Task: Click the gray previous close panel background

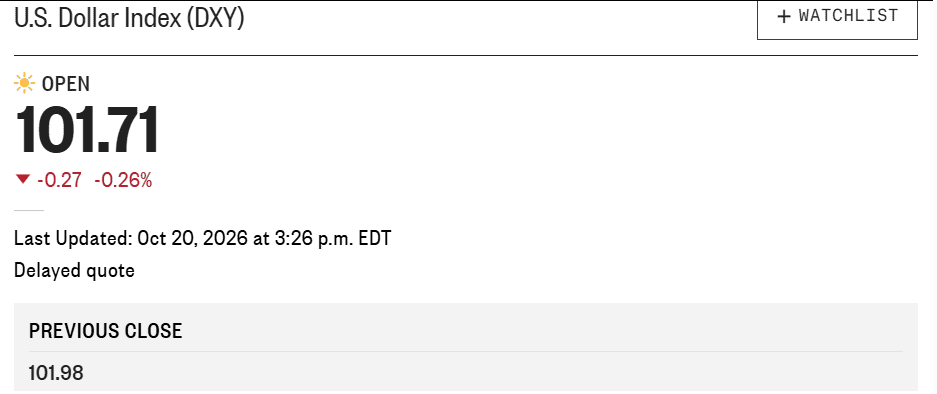Action: click(466, 347)
